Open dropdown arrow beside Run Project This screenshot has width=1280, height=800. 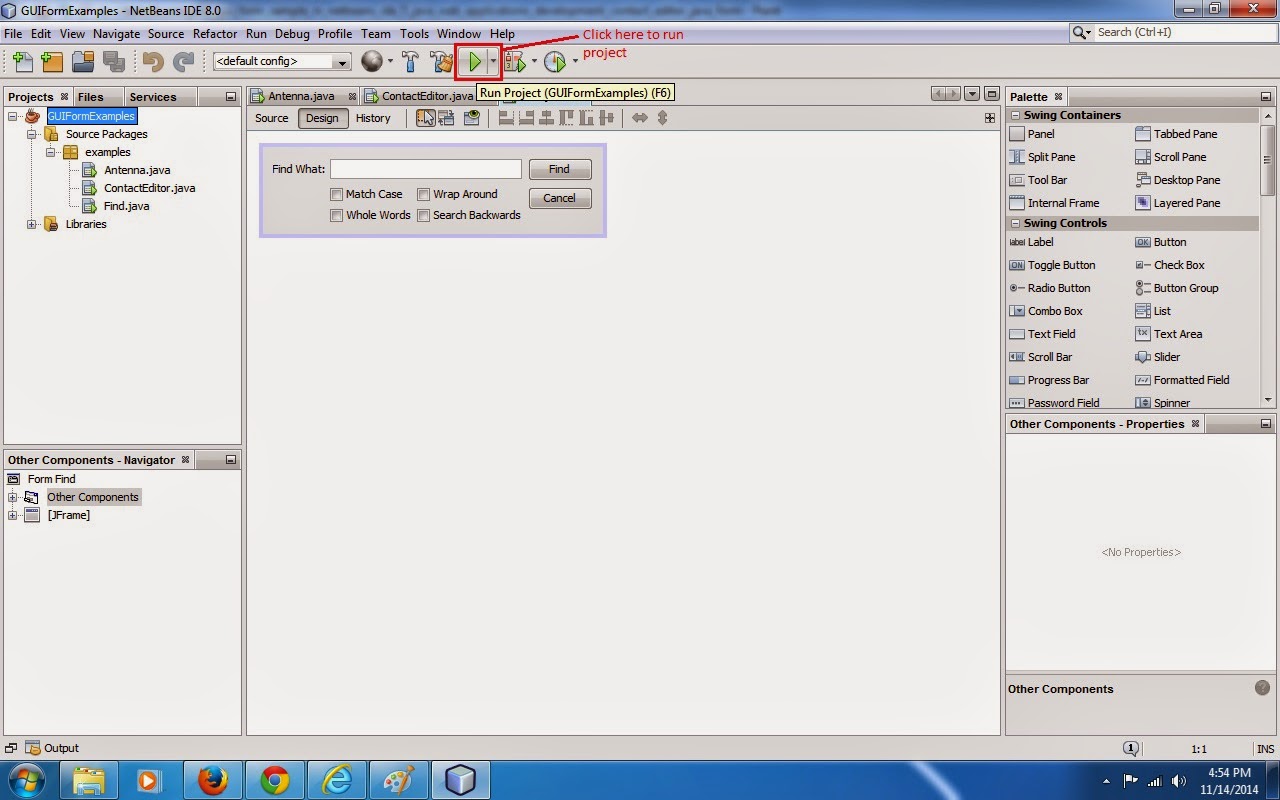tap(493, 62)
